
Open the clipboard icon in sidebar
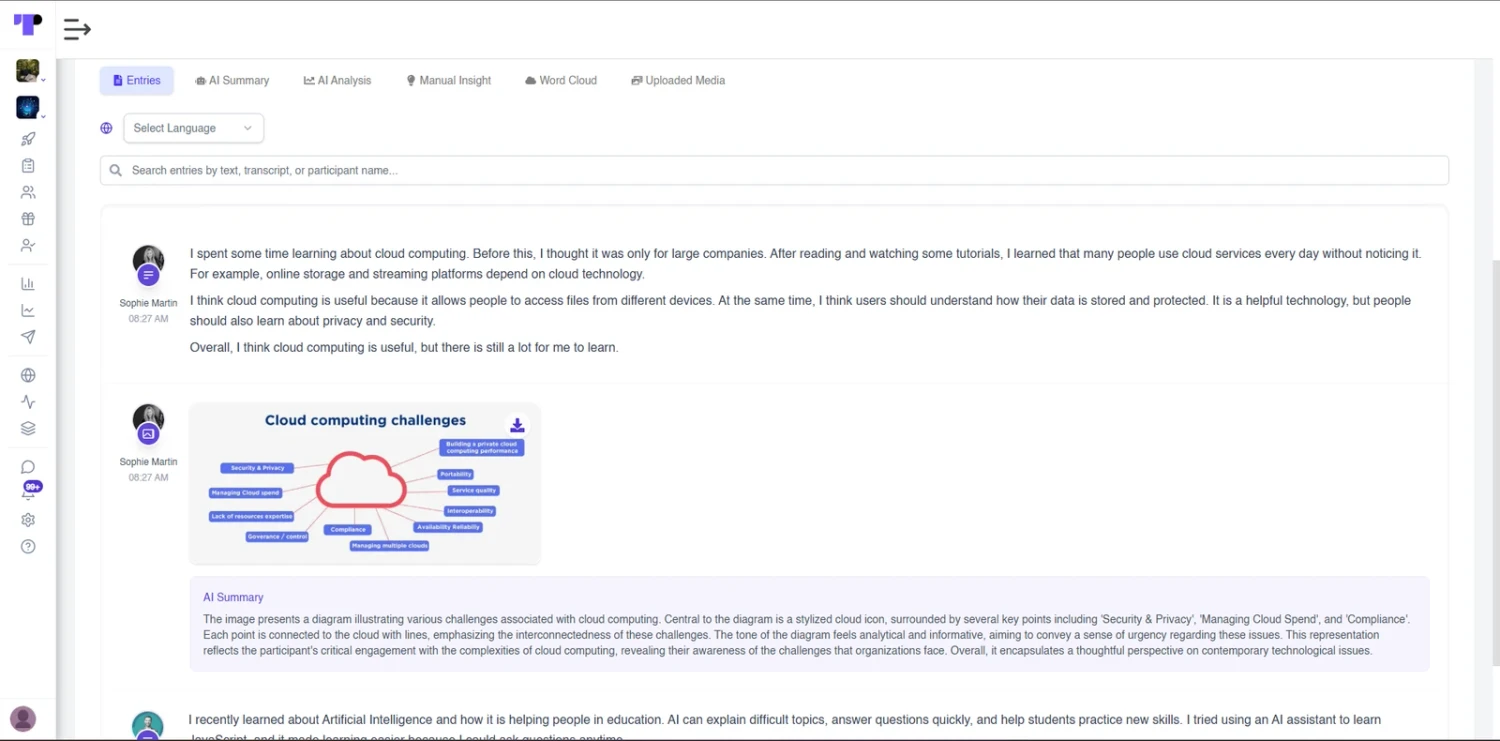pos(28,166)
